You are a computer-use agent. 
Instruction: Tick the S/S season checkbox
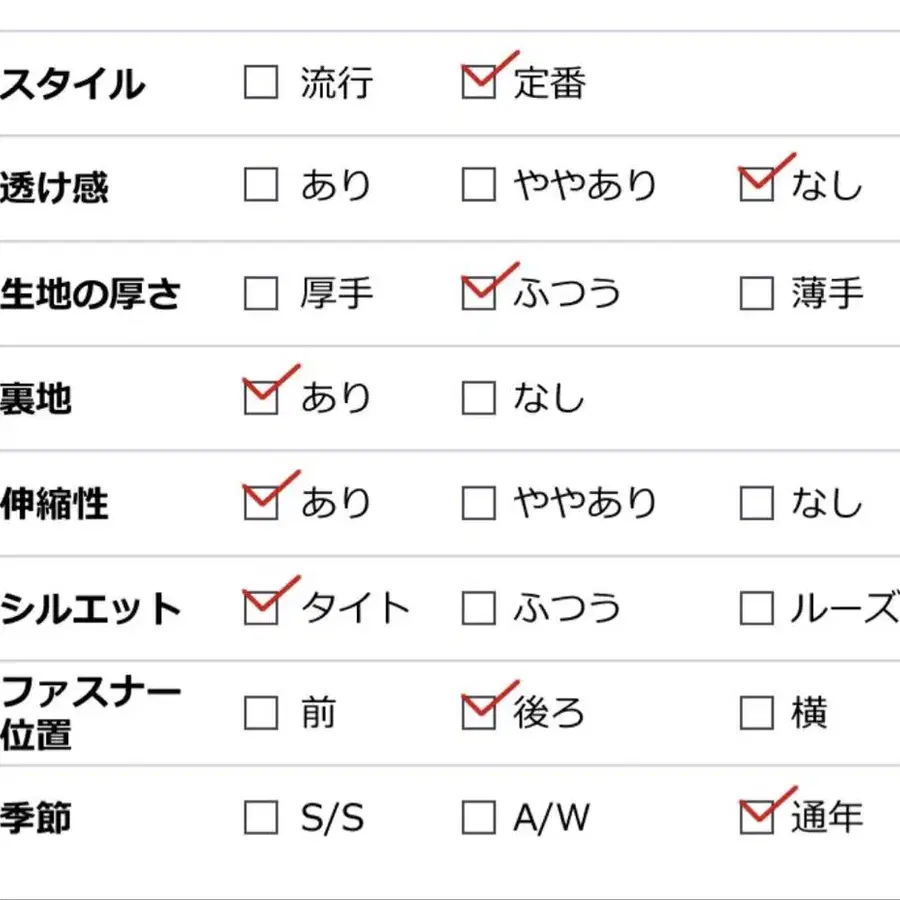(x=261, y=817)
